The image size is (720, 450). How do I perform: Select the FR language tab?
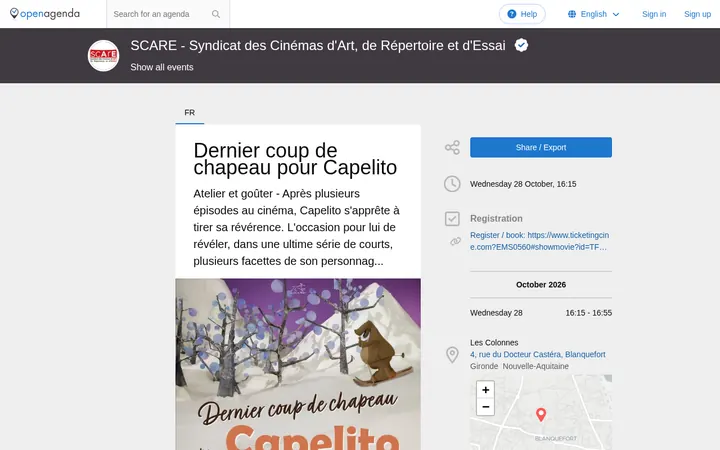190,112
